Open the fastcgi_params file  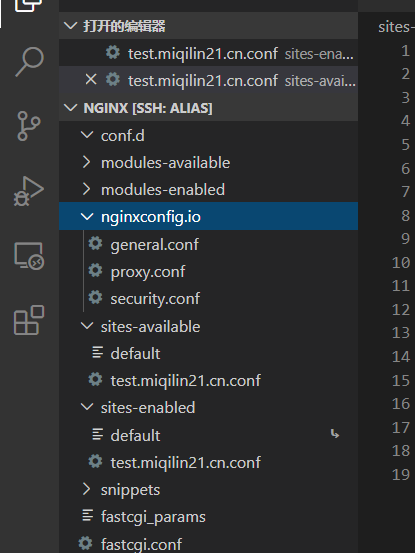[208, 517]
